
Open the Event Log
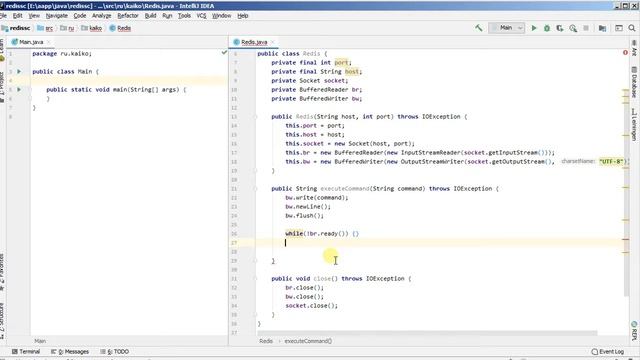click(608, 351)
